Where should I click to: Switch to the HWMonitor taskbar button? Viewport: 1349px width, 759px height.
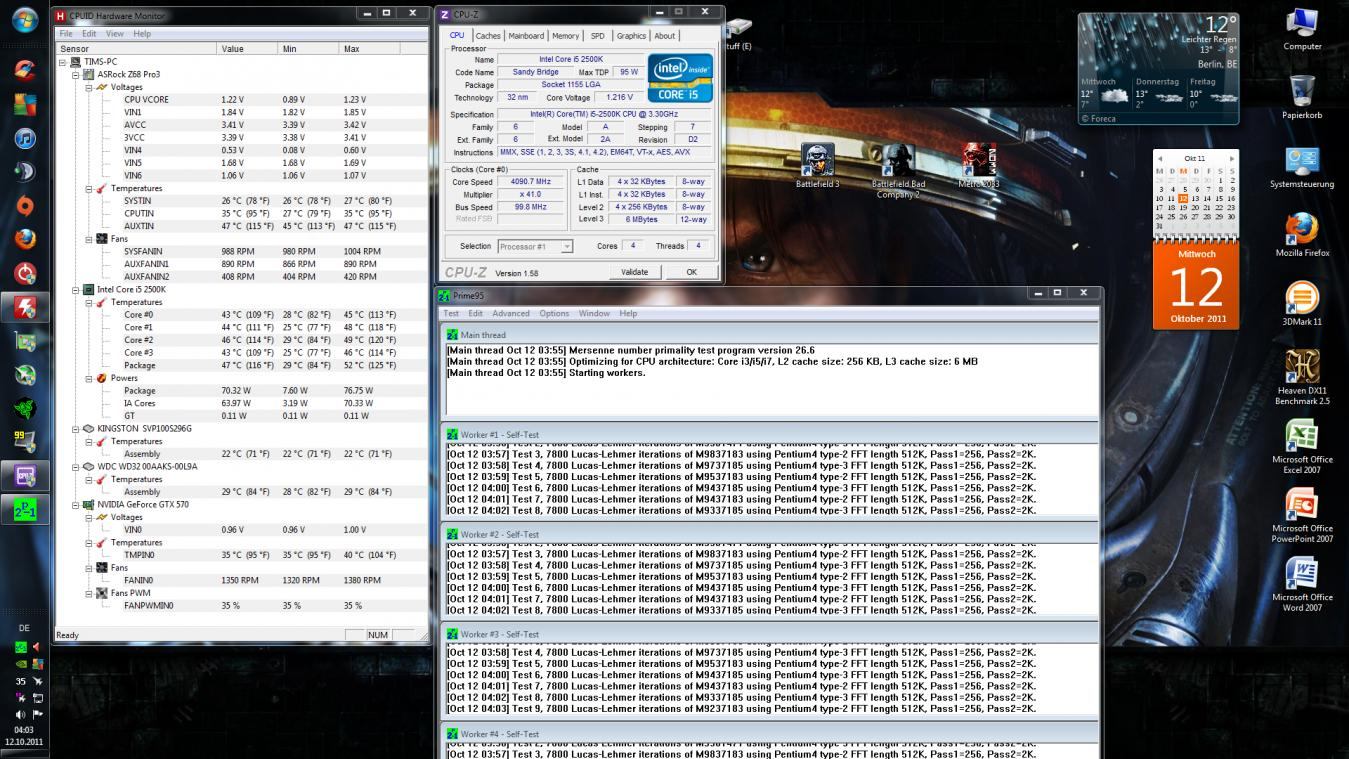point(25,307)
